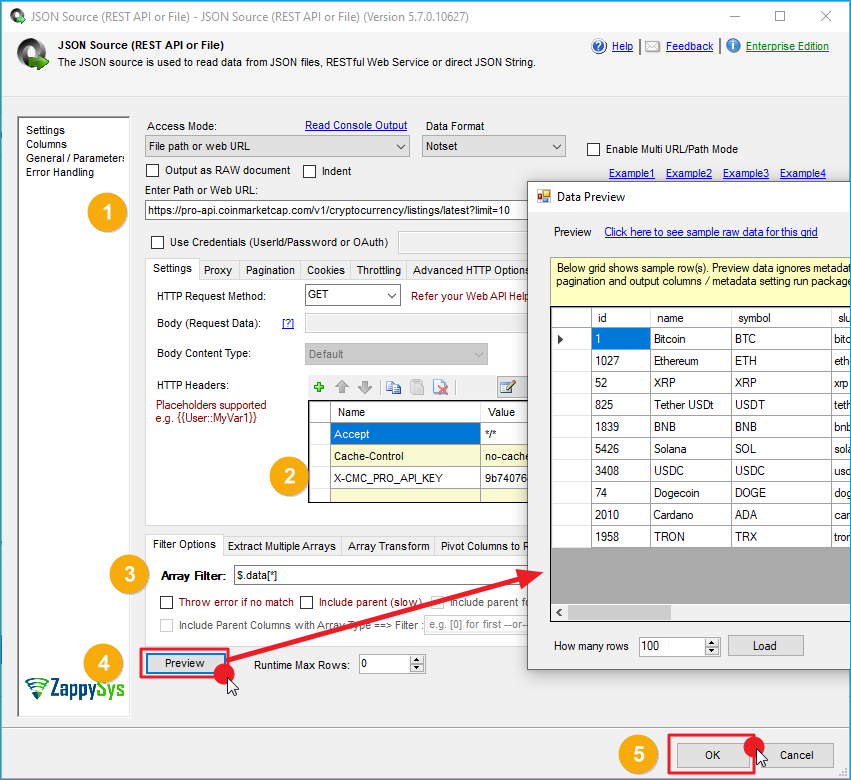
Task: Switch to the Proxy tab
Action: pyautogui.click(x=218, y=270)
